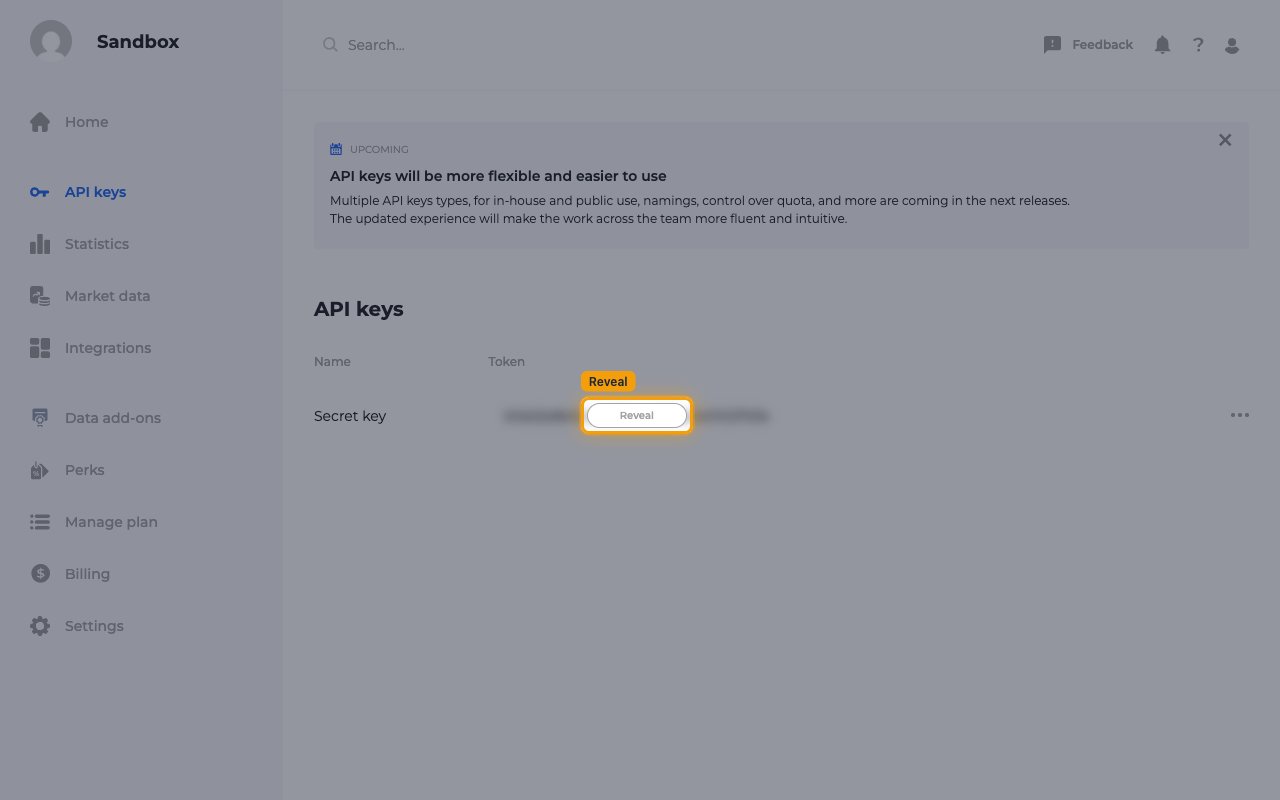Click the Manage plan list icon
This screenshot has height=800, width=1280.
[40, 522]
